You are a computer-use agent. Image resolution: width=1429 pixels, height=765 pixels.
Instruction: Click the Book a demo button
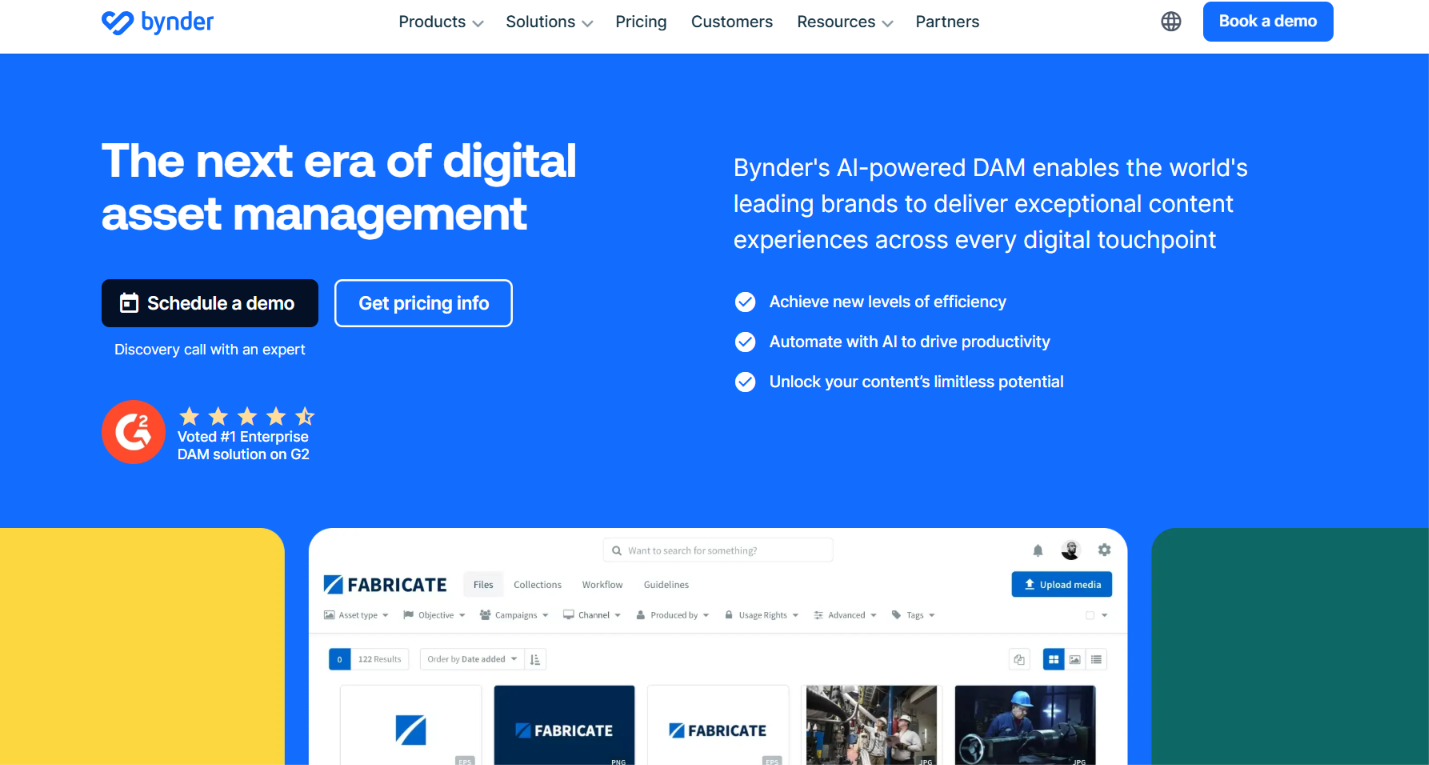click(x=1268, y=22)
